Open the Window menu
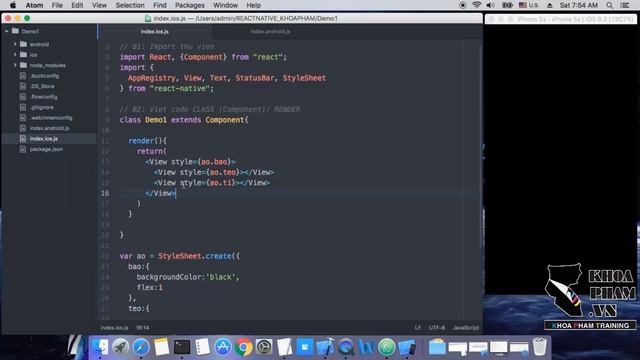The height and width of the screenshot is (360, 640). (x=225, y=5)
